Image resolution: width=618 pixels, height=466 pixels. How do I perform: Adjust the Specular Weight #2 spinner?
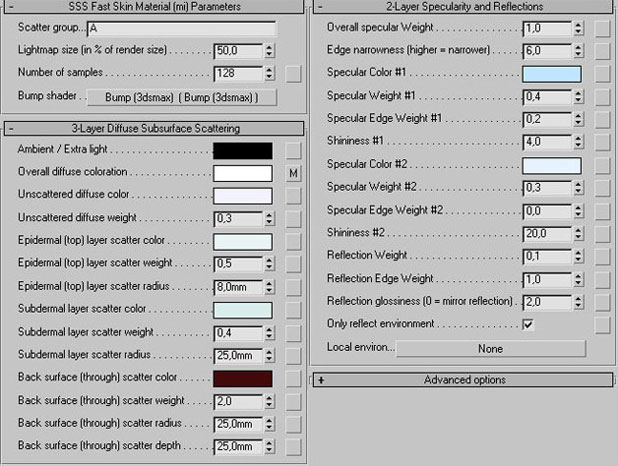tap(578, 188)
